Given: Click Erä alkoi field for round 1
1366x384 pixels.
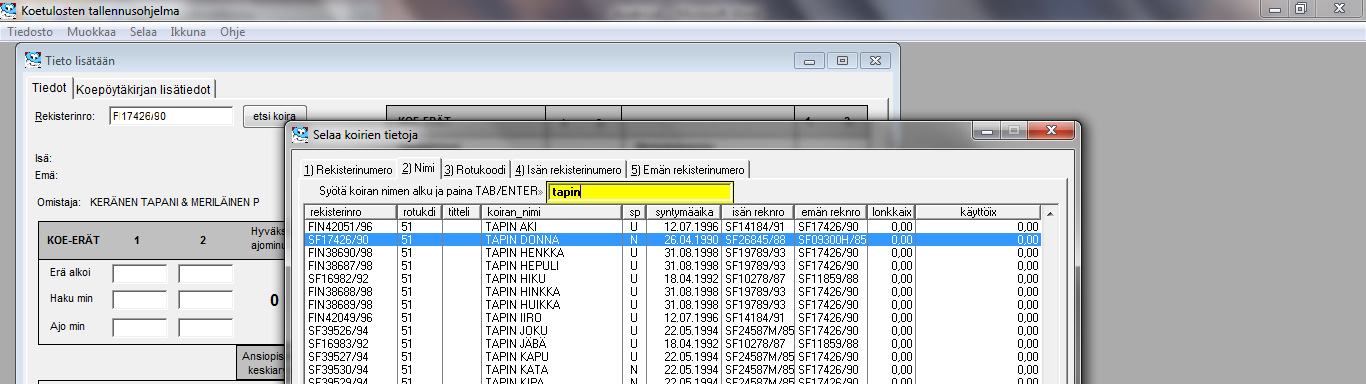Looking at the screenshot, I should (x=139, y=273).
